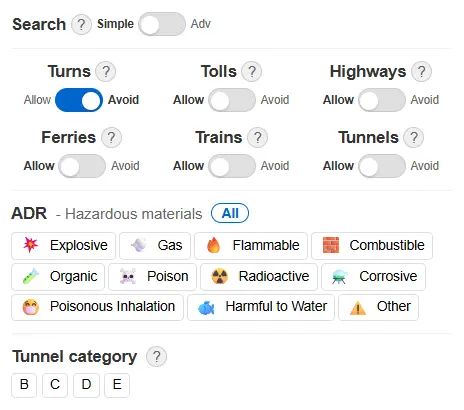The image size is (464, 410).
Task: Click the help question mark beside Turns
Action: point(106,72)
